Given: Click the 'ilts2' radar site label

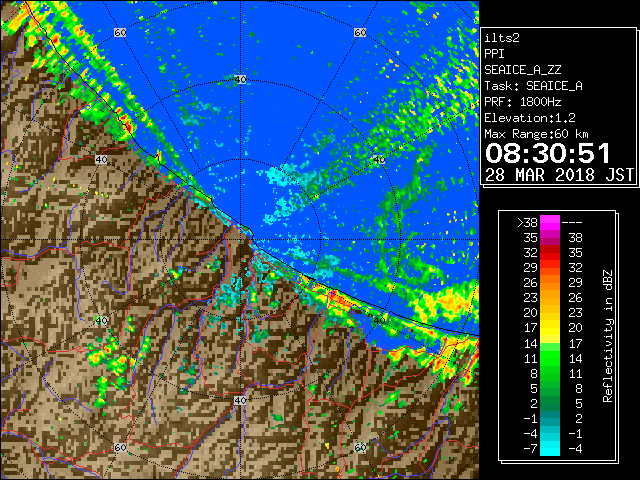Looking at the screenshot, I should click(502, 38).
